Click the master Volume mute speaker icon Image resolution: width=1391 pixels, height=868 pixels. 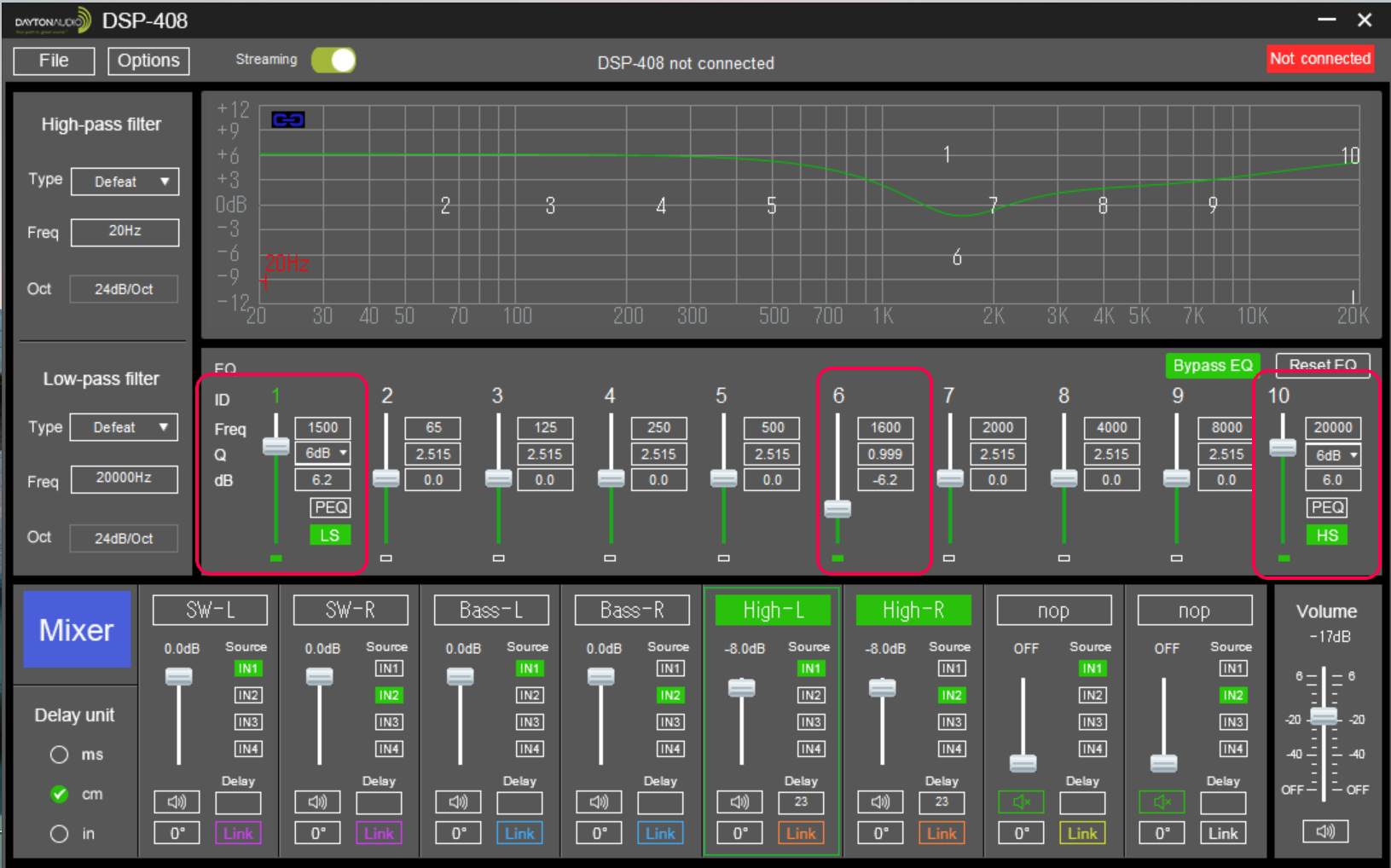click(x=1324, y=831)
